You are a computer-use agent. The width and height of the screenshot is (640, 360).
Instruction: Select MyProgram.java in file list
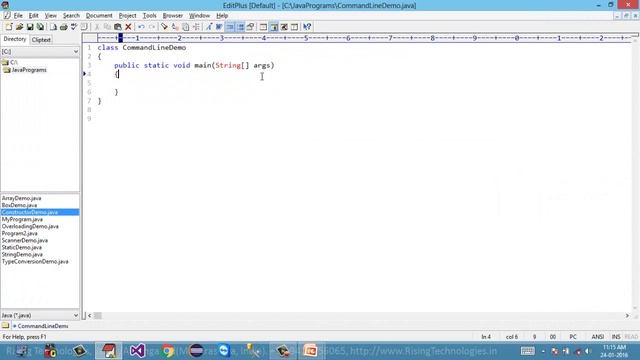coord(22,219)
